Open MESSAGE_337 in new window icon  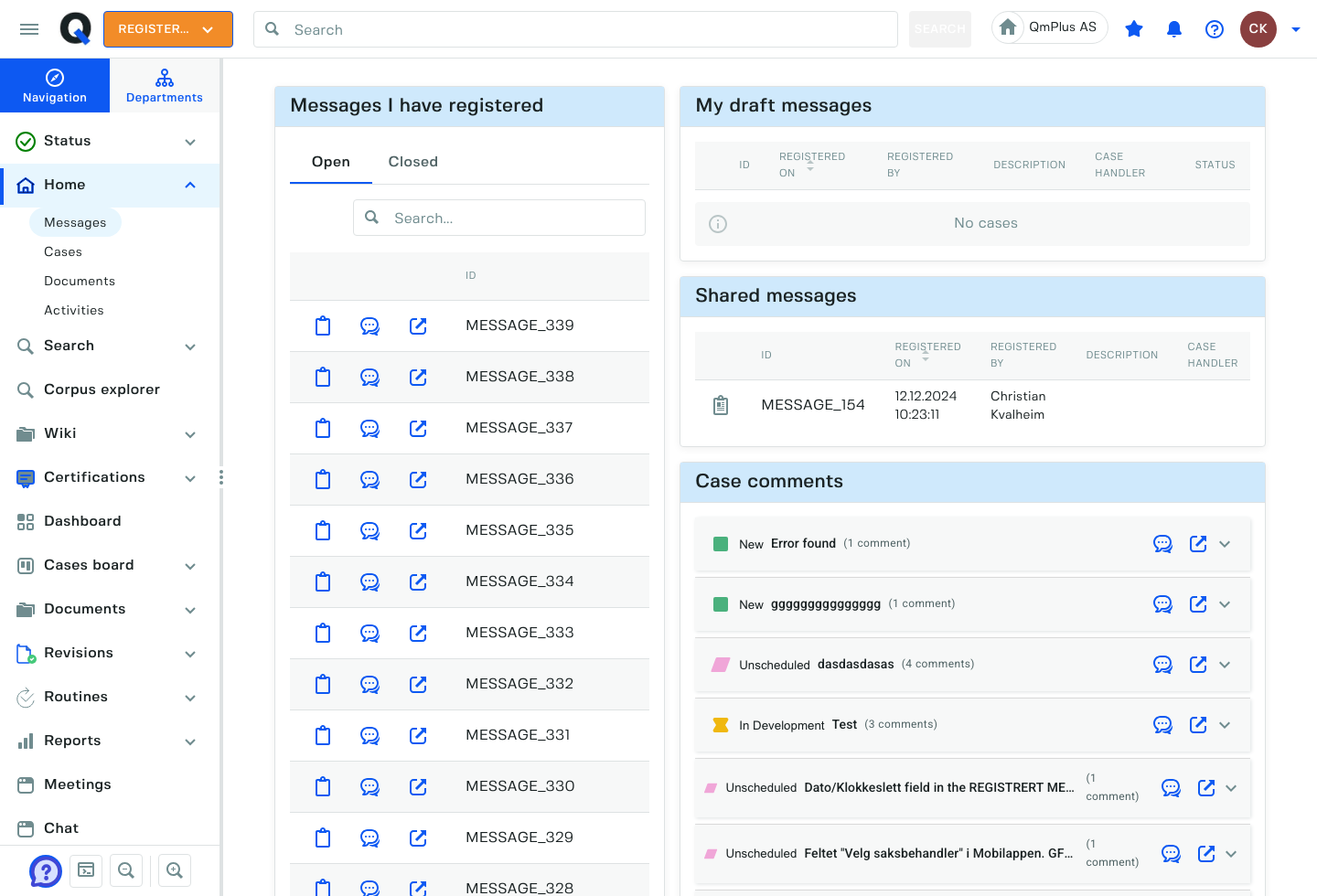418,428
